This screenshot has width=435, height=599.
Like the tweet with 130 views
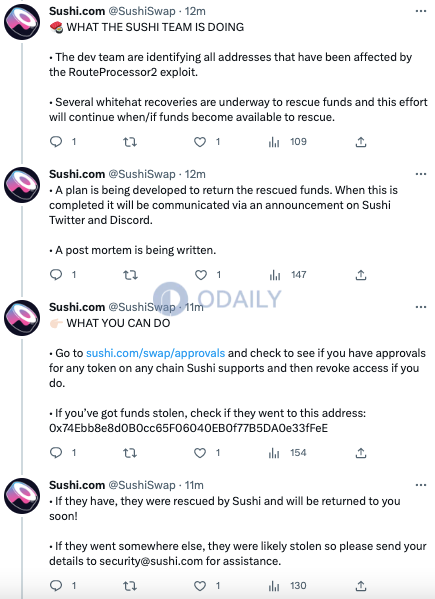[200, 586]
